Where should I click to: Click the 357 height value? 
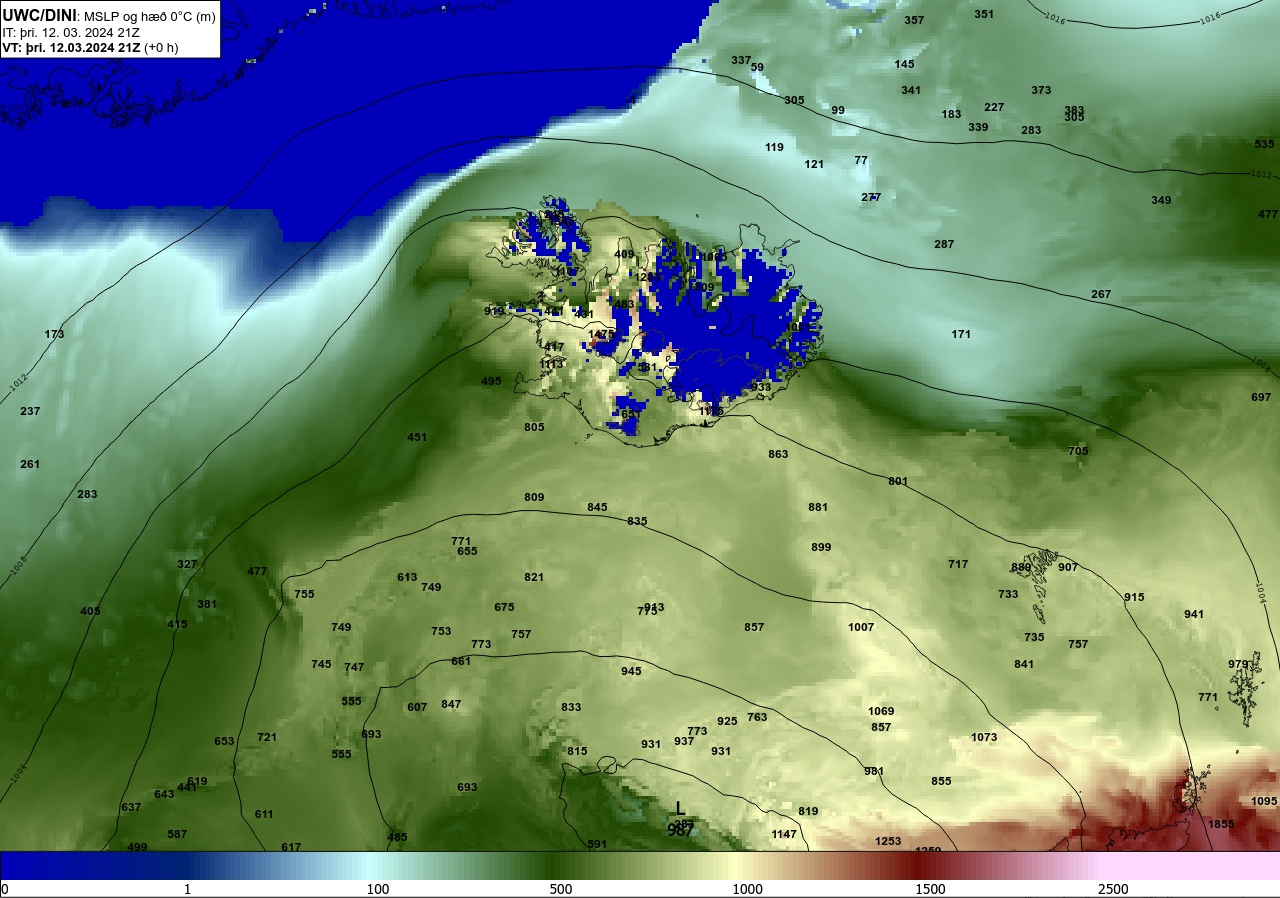(x=914, y=20)
